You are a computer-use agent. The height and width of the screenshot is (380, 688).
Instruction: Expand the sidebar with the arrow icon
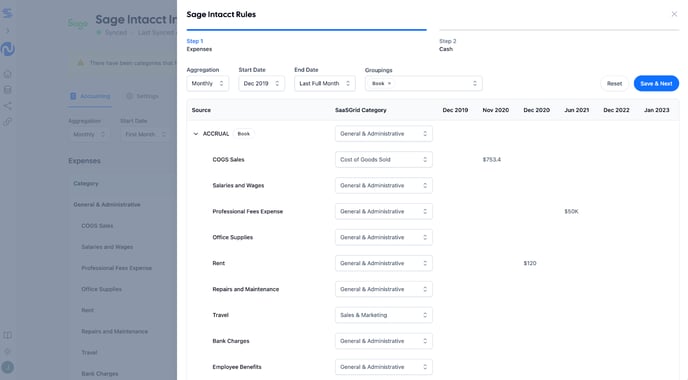(7, 31)
